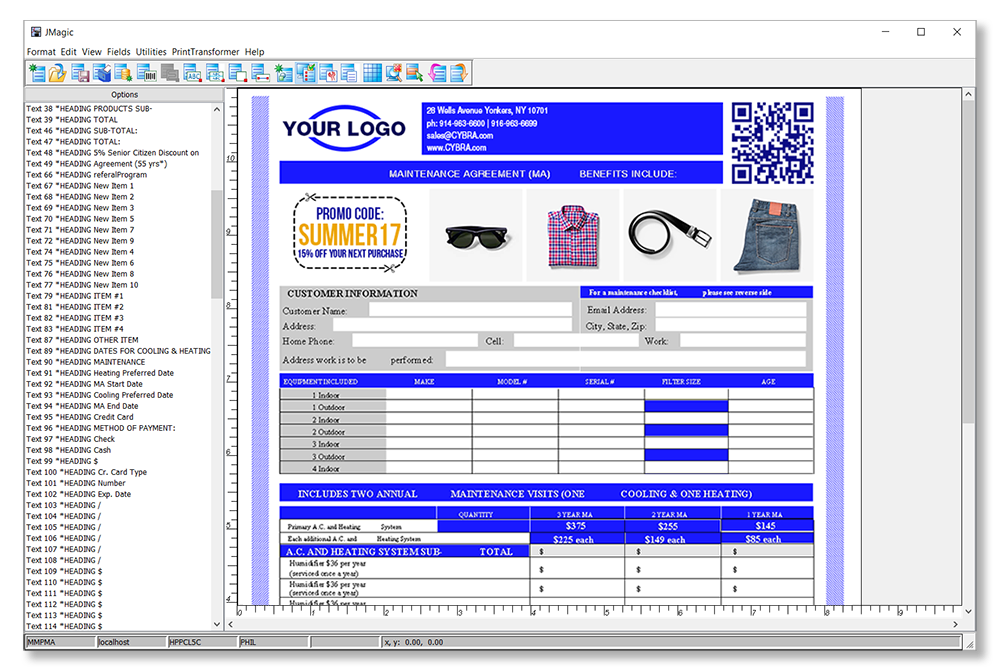Viewport: 1000px width, 670px height.
Task: Click the magnifier preview icon
Action: click(x=393, y=74)
